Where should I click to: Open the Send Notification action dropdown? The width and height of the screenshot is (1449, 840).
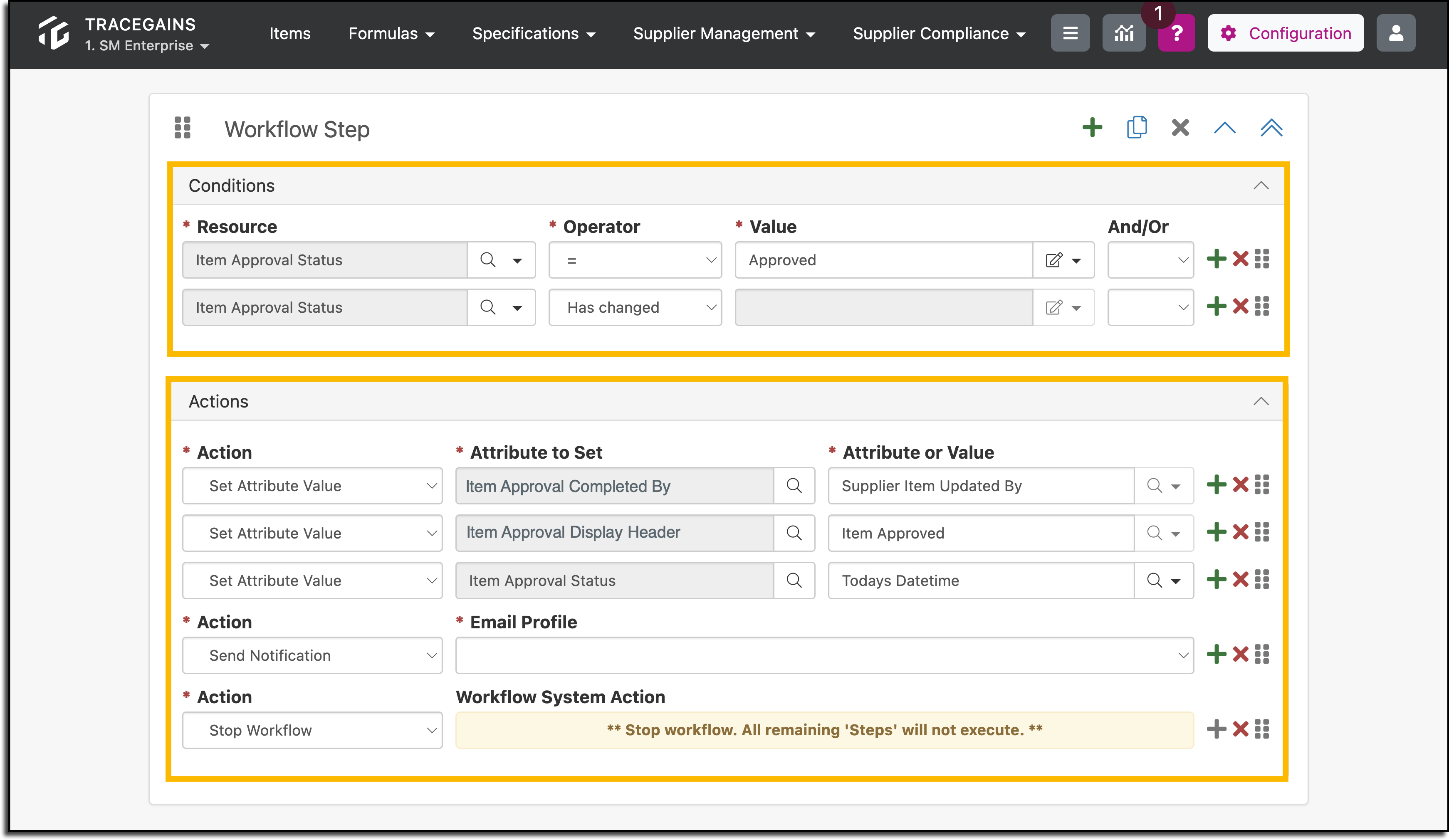[312, 655]
